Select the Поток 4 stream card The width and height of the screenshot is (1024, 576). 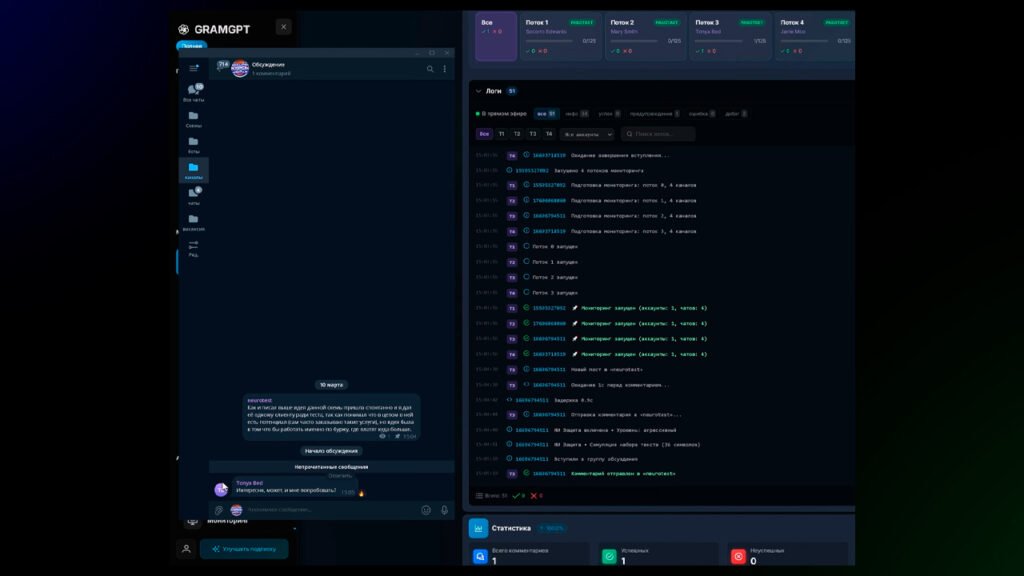coord(814,37)
